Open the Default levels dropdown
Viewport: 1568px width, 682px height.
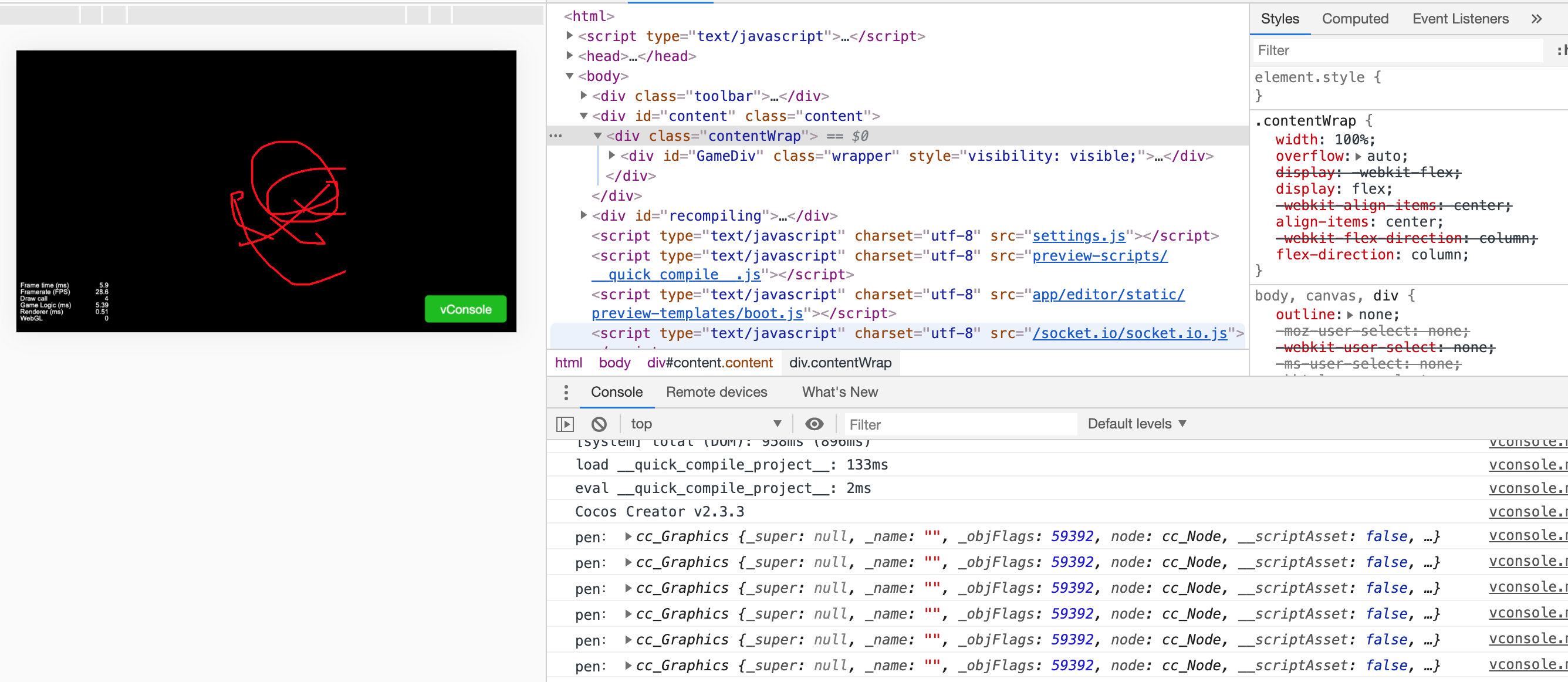(x=1137, y=424)
